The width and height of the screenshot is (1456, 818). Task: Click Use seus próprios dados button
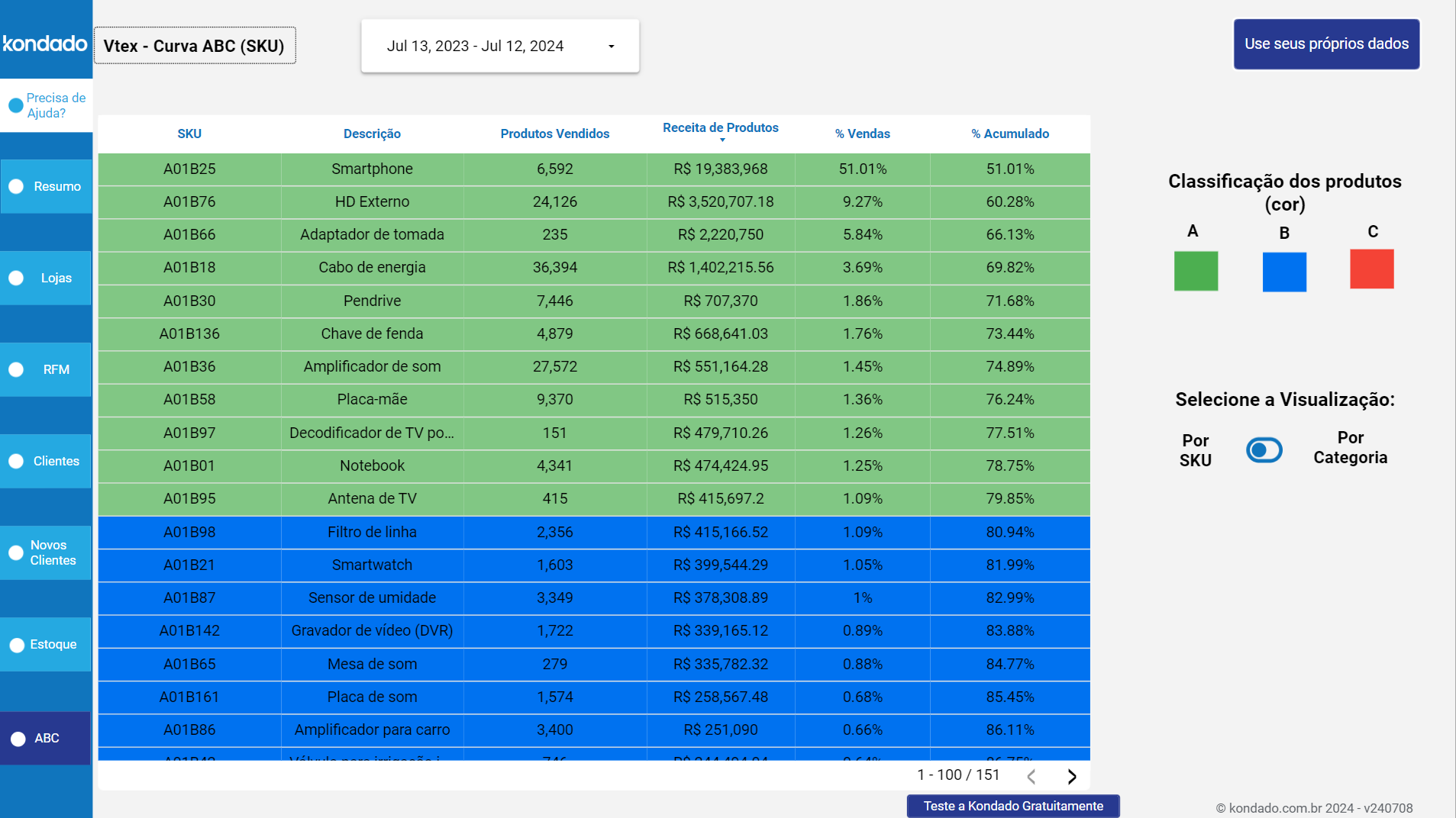pyautogui.click(x=1325, y=44)
